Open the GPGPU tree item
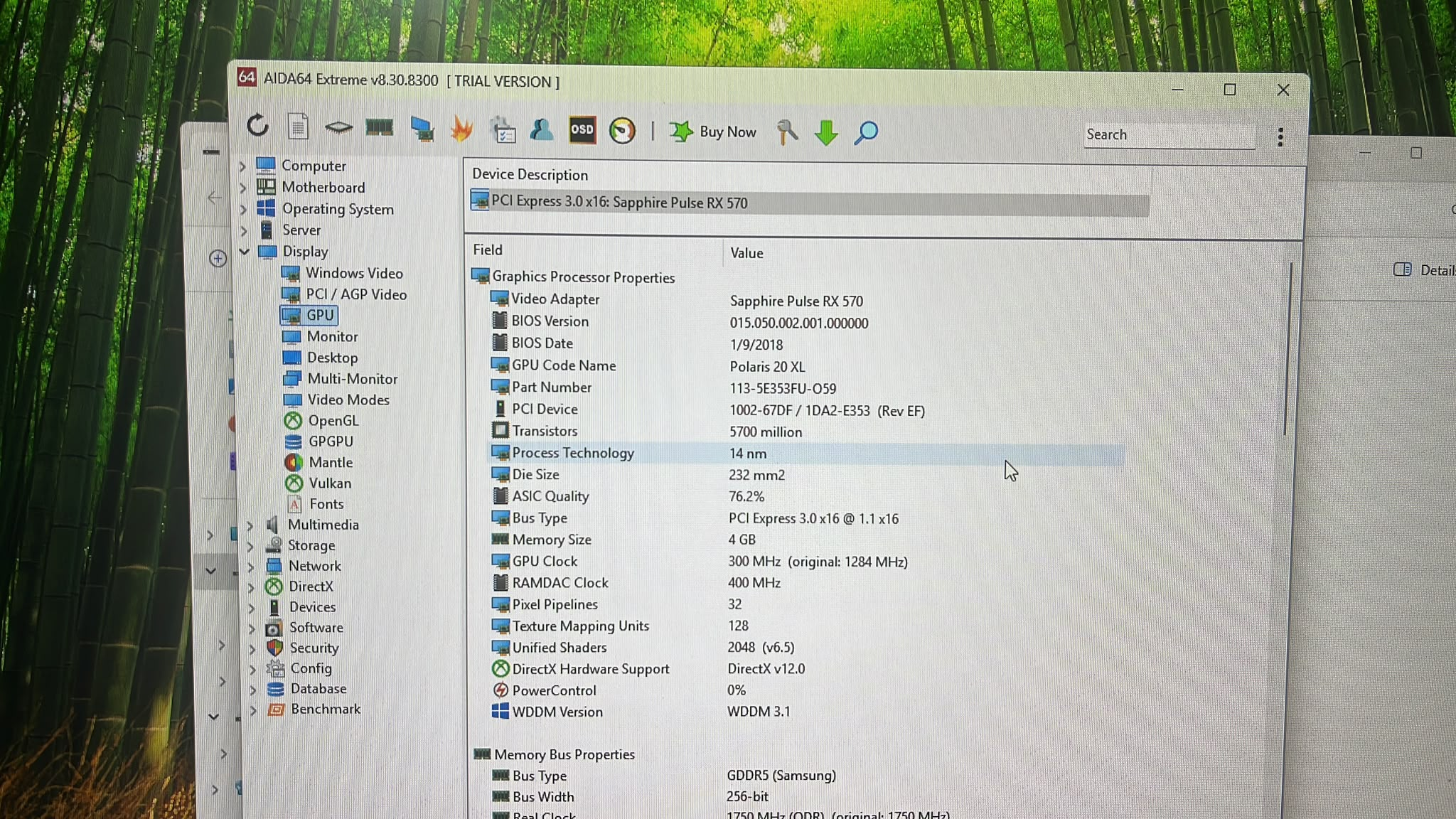Viewport: 1456px width, 819px height. pyautogui.click(x=319, y=441)
